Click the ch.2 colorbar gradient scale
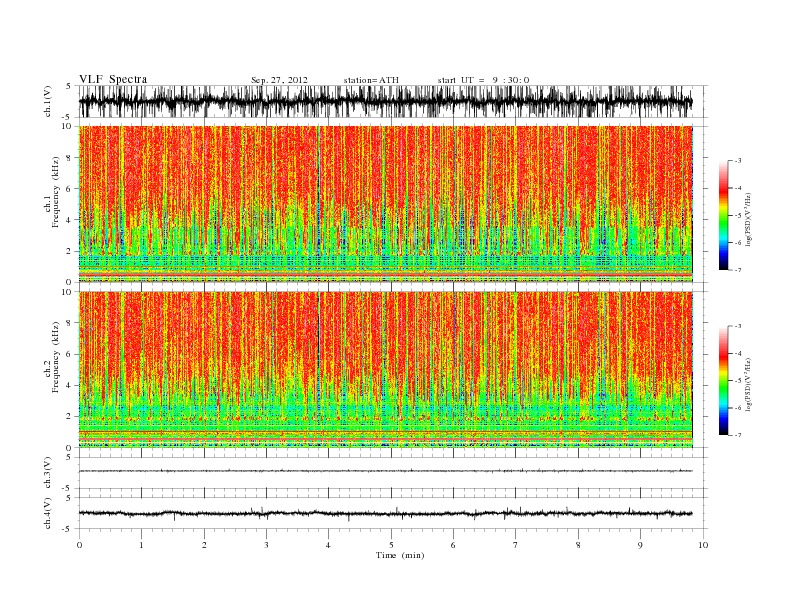 723,381
